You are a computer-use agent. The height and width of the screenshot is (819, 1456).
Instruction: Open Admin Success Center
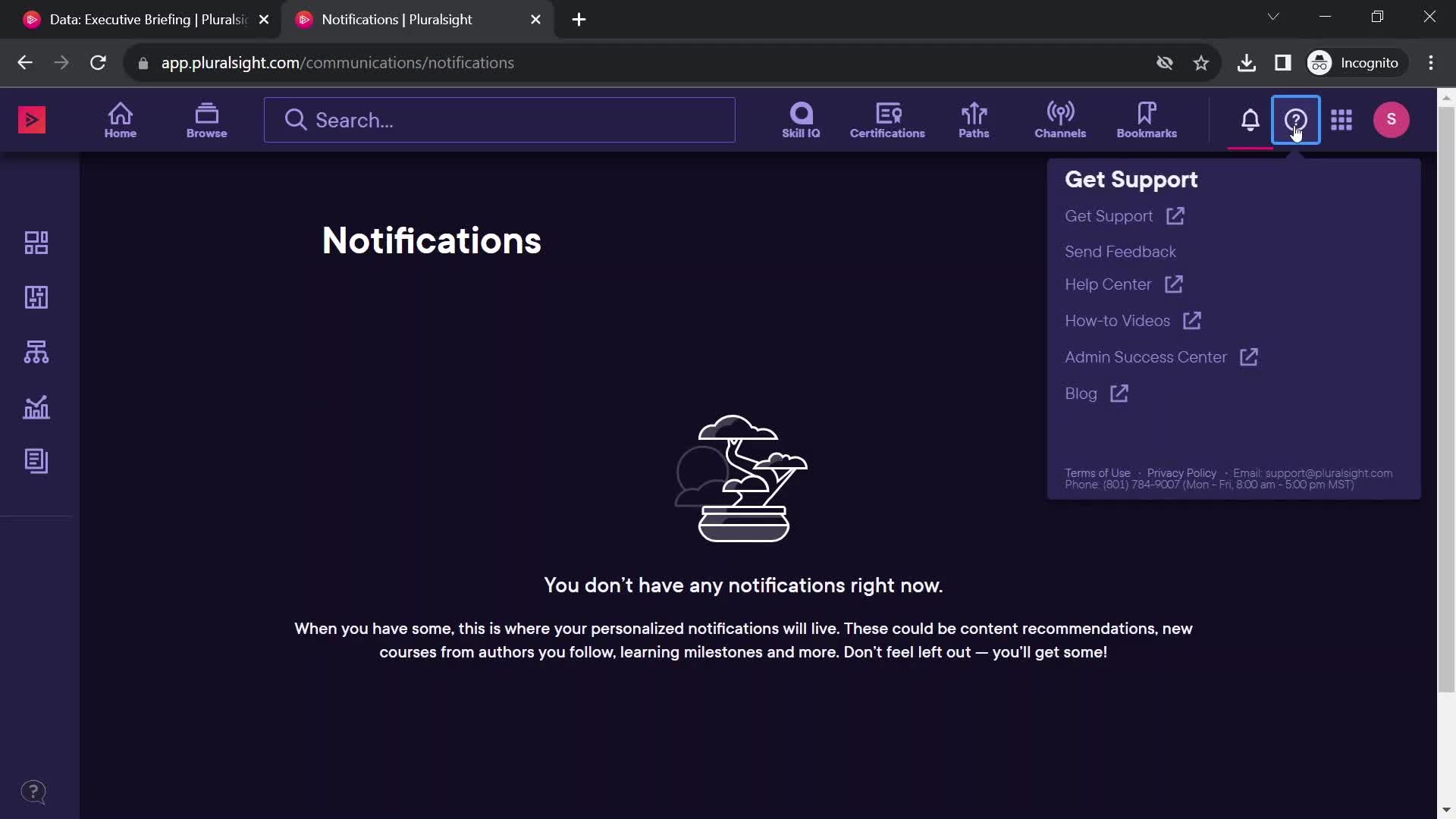coord(1146,357)
